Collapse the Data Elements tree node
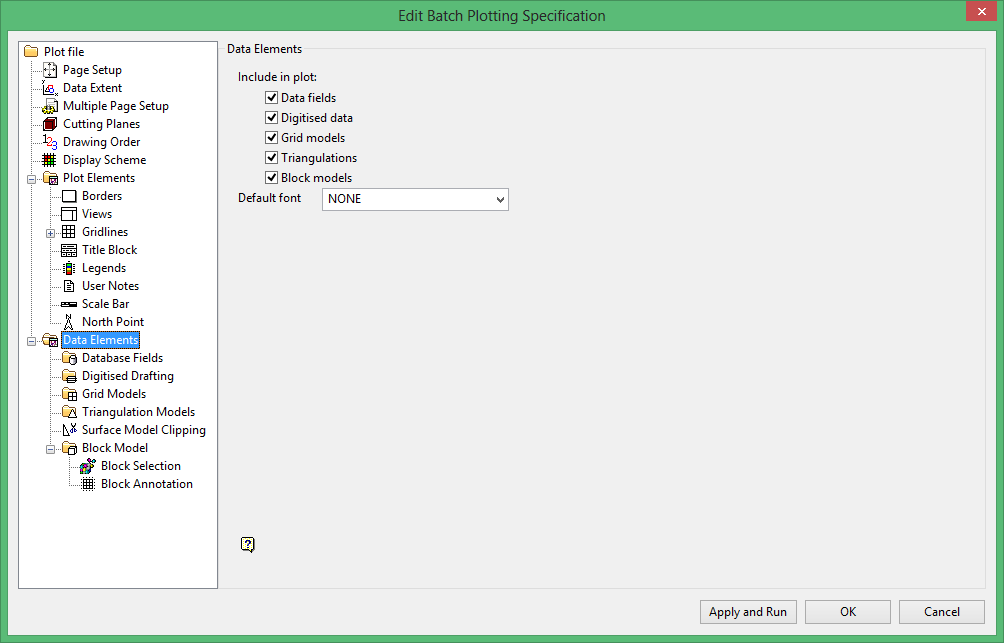Image resolution: width=1004 pixels, height=643 pixels. click(31, 341)
